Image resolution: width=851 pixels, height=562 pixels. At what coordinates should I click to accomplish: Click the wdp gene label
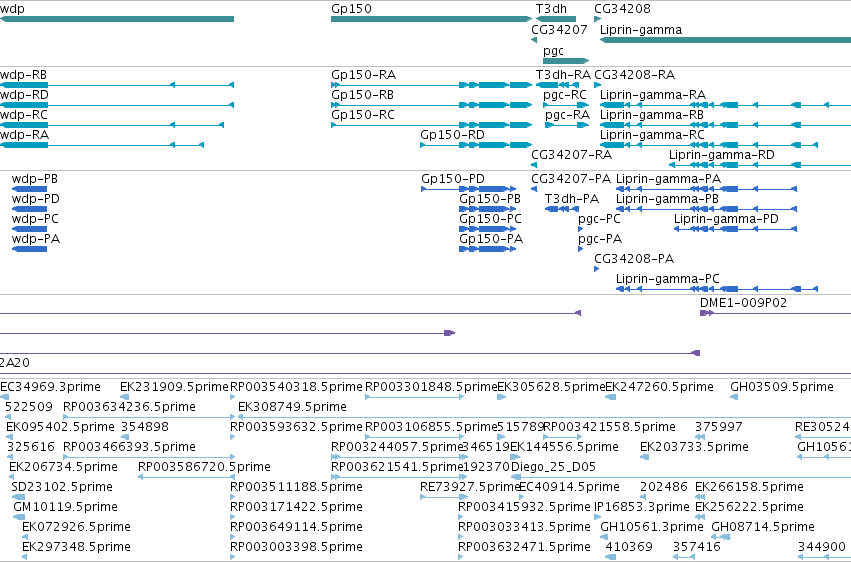coord(12,9)
